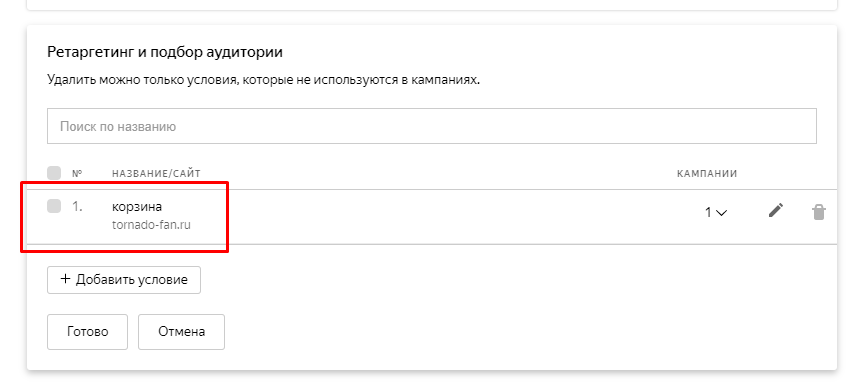854x382 pixels.
Task: Open the корзина condition name
Action: tap(137, 207)
